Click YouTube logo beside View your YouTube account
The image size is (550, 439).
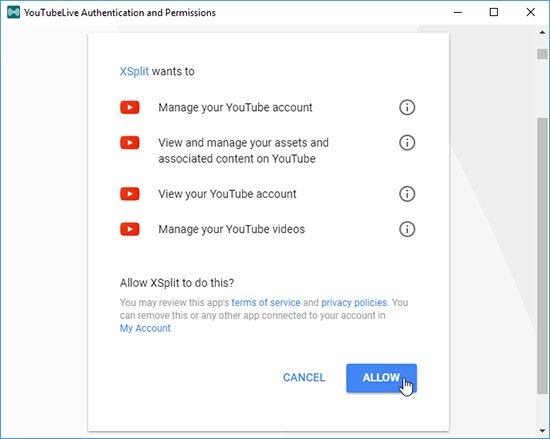pyautogui.click(x=130, y=194)
